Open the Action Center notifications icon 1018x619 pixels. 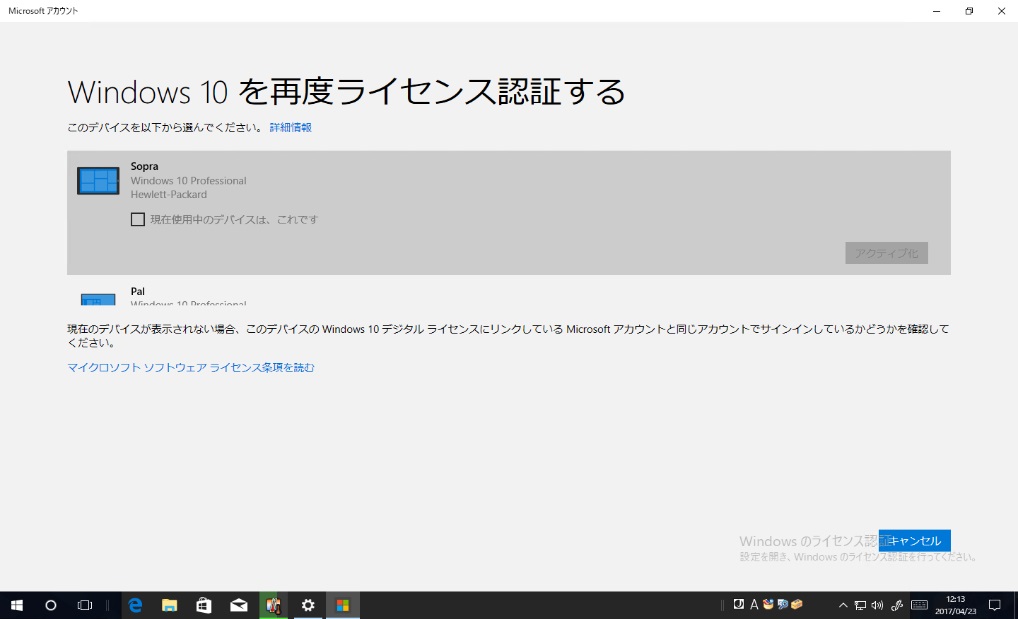(995, 605)
